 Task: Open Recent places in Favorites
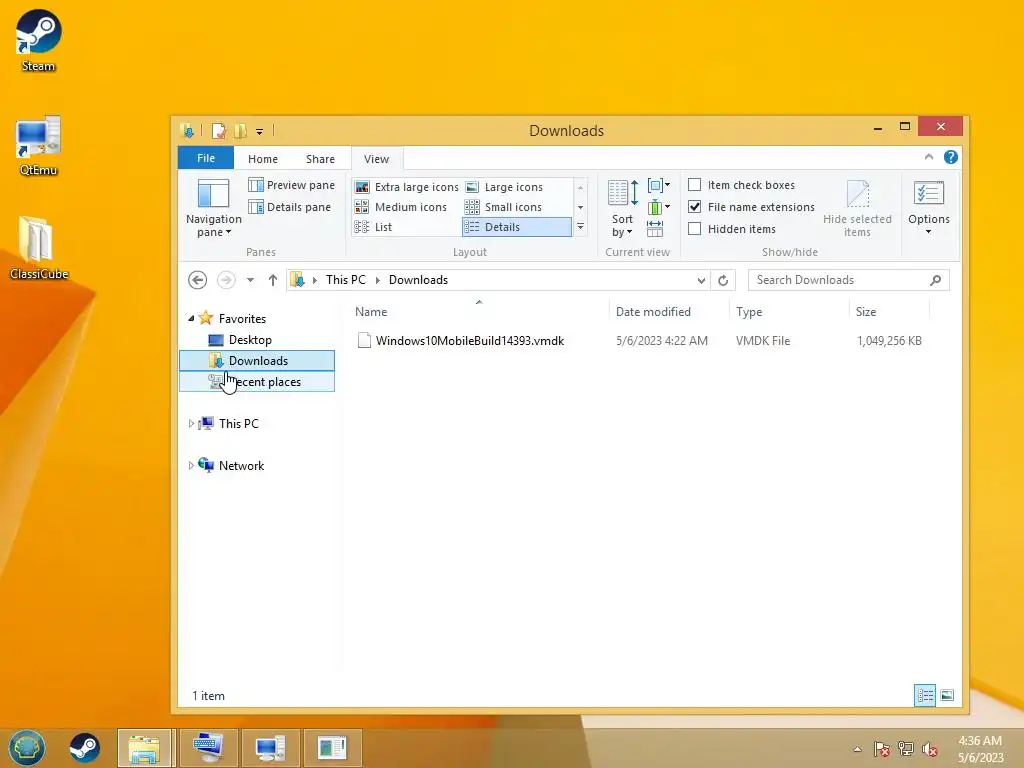(257, 382)
